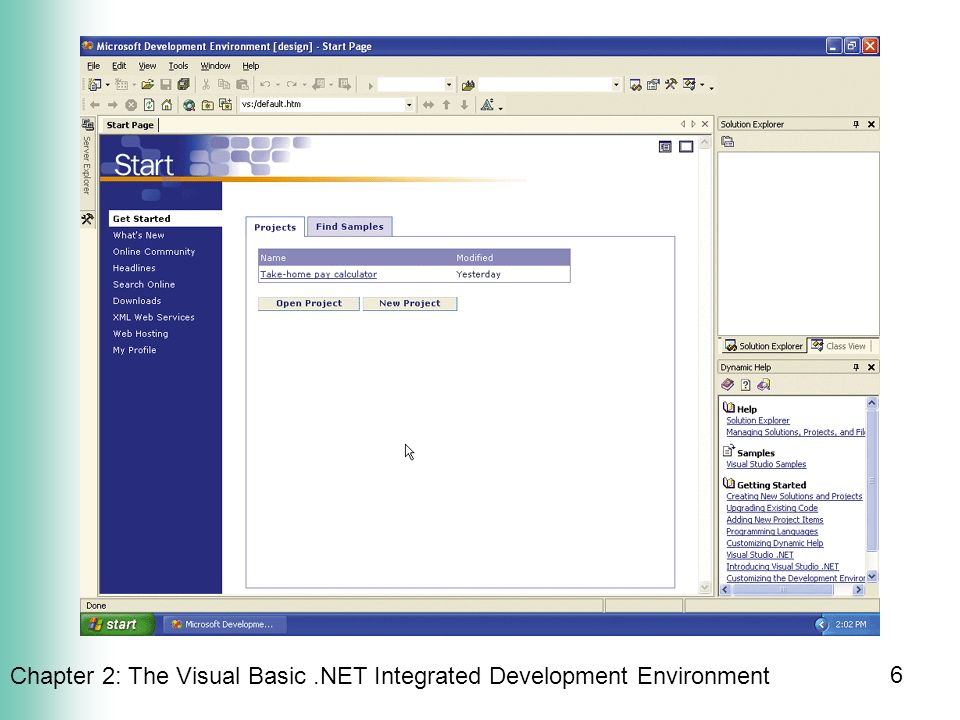Open the File menu

click(94, 66)
